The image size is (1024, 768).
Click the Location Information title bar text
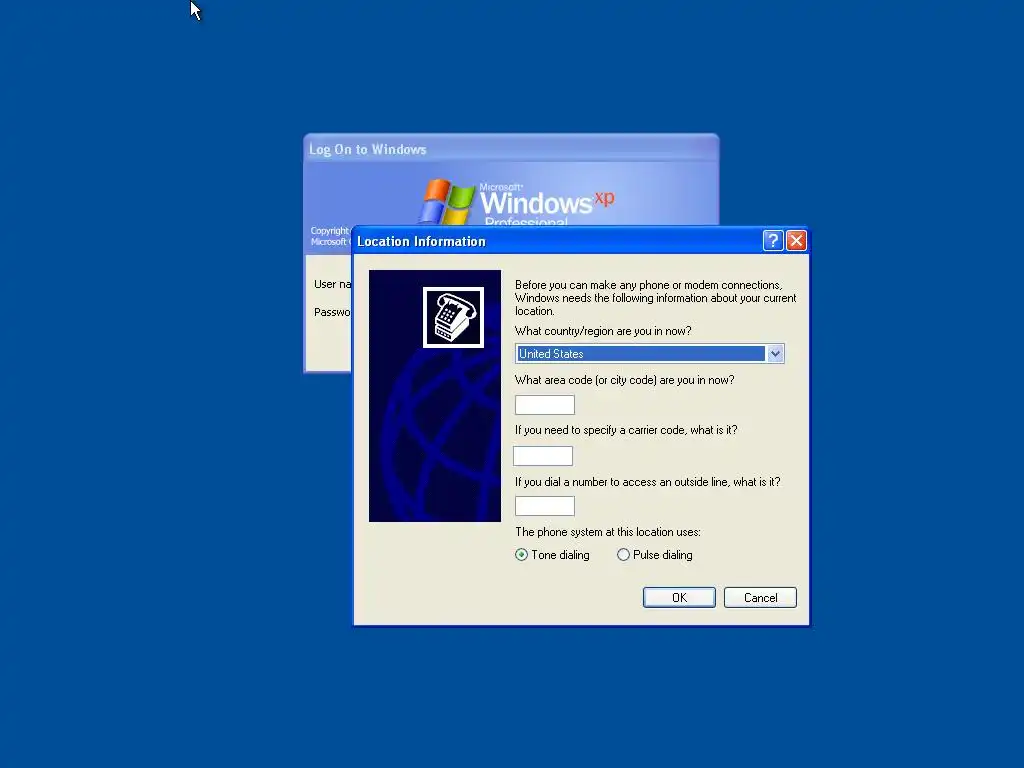(x=421, y=242)
